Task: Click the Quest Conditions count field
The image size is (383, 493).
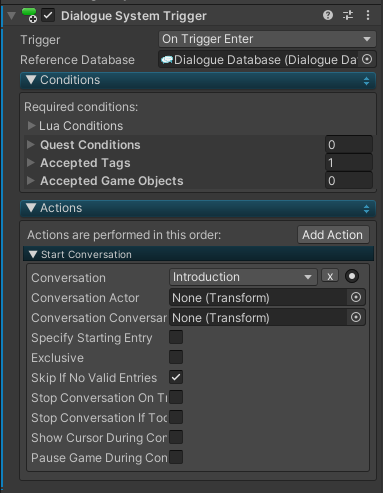Action: [349, 145]
